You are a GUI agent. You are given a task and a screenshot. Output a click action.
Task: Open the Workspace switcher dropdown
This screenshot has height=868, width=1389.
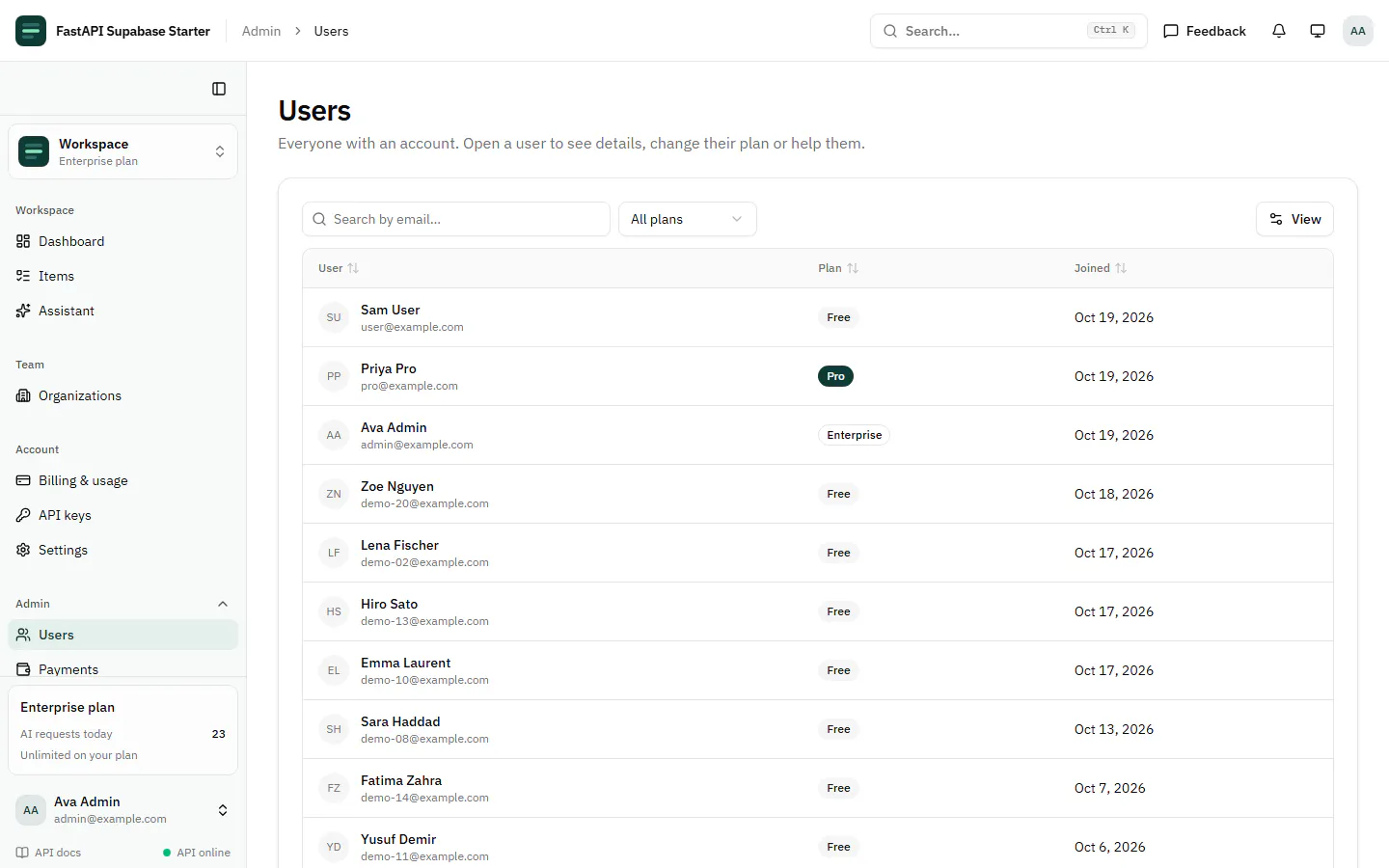click(123, 151)
